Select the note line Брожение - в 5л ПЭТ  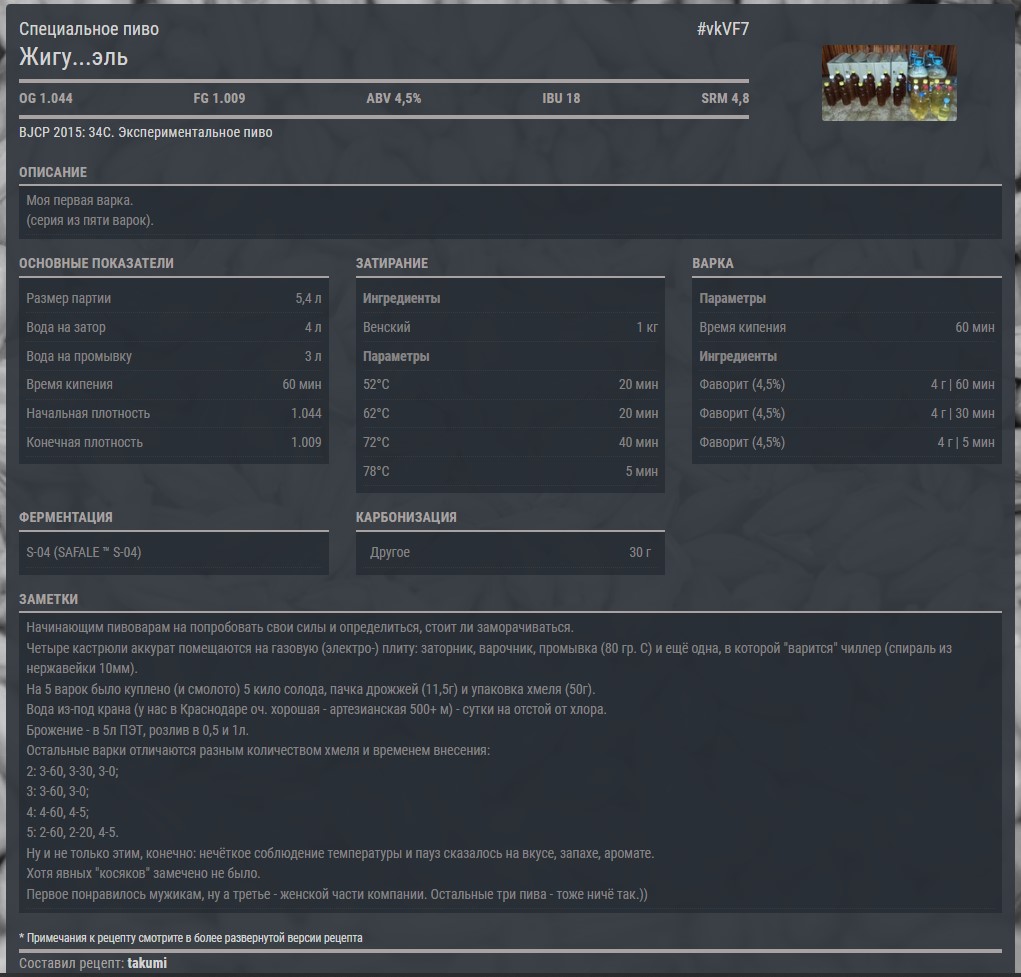pyautogui.click(x=137, y=730)
